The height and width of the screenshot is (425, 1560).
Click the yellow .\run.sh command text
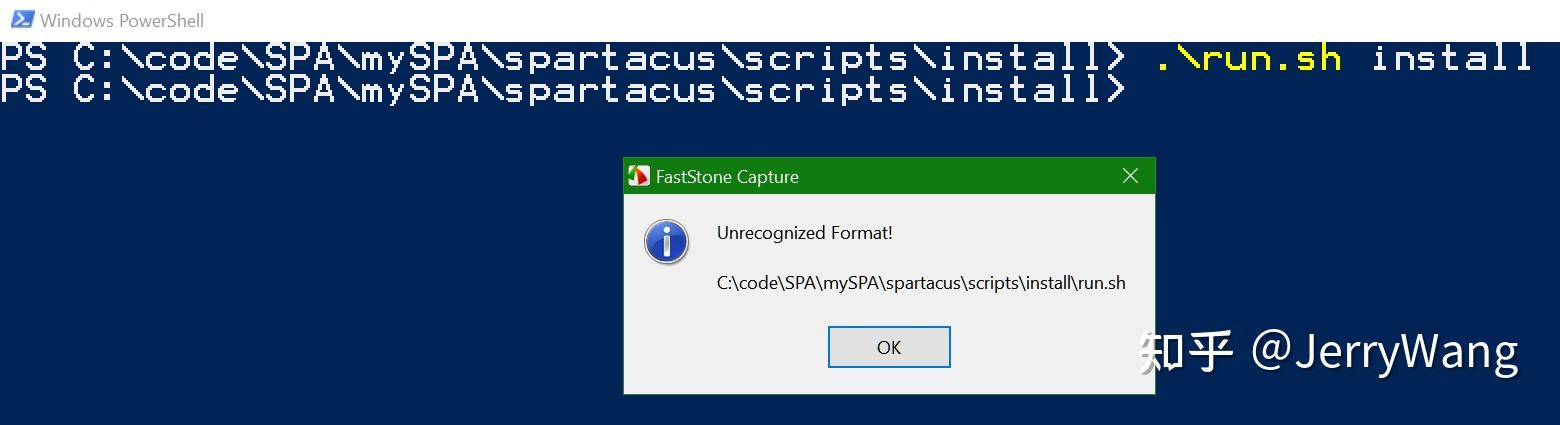1248,58
